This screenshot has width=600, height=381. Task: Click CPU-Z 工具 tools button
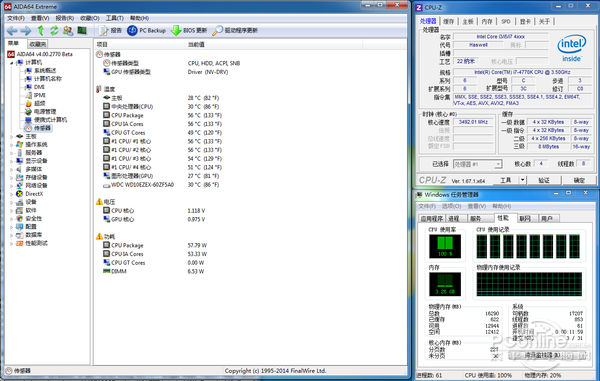505,180
